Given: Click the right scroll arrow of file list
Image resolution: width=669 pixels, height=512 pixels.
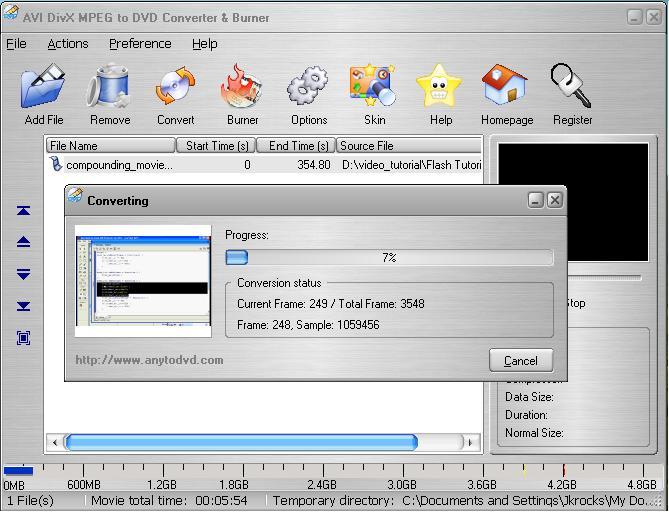Looking at the screenshot, I should [x=471, y=442].
